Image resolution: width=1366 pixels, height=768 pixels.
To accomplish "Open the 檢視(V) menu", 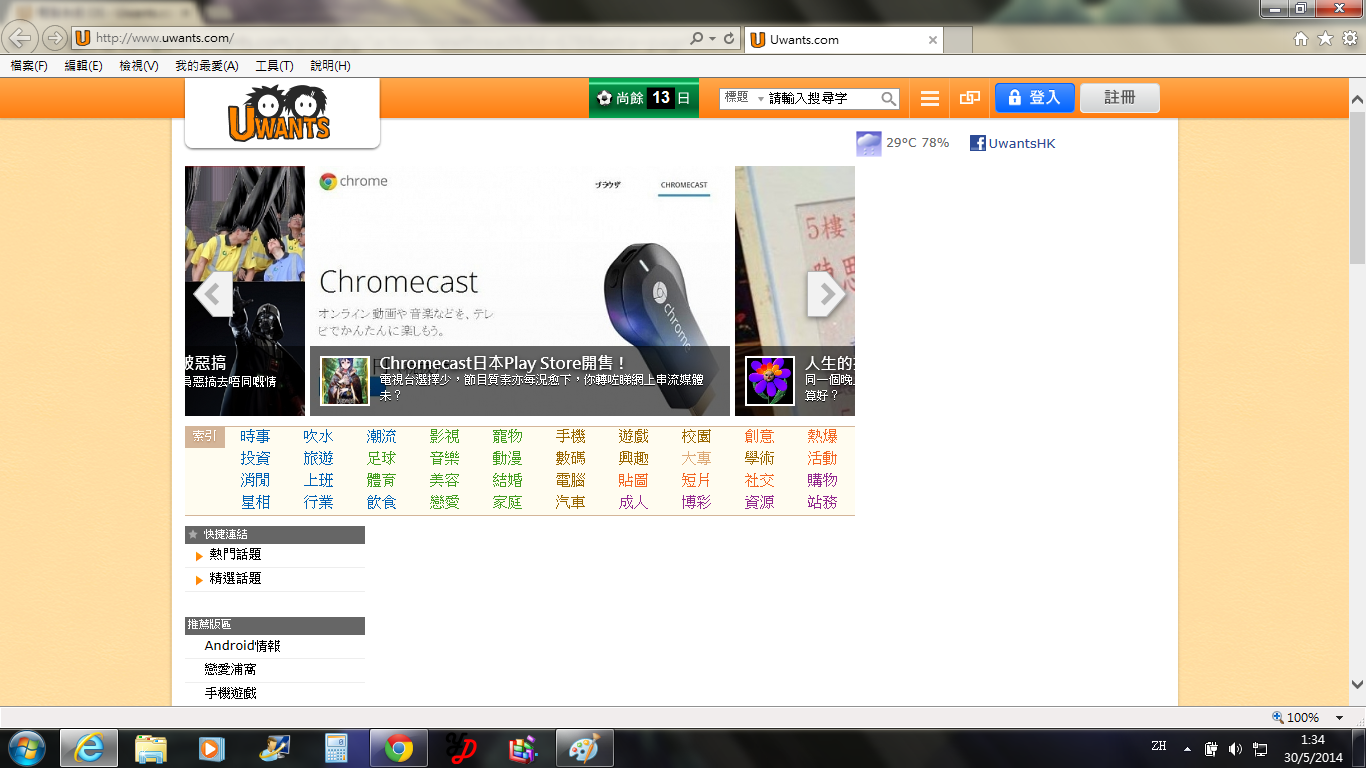I will [139, 66].
